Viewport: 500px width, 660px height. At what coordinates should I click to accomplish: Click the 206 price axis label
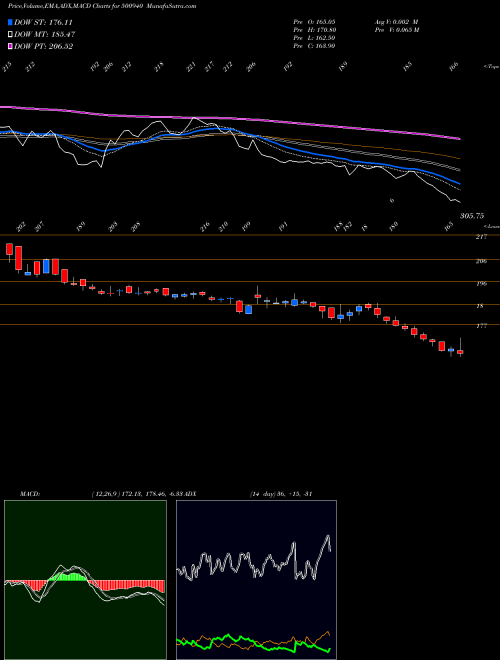click(481, 261)
